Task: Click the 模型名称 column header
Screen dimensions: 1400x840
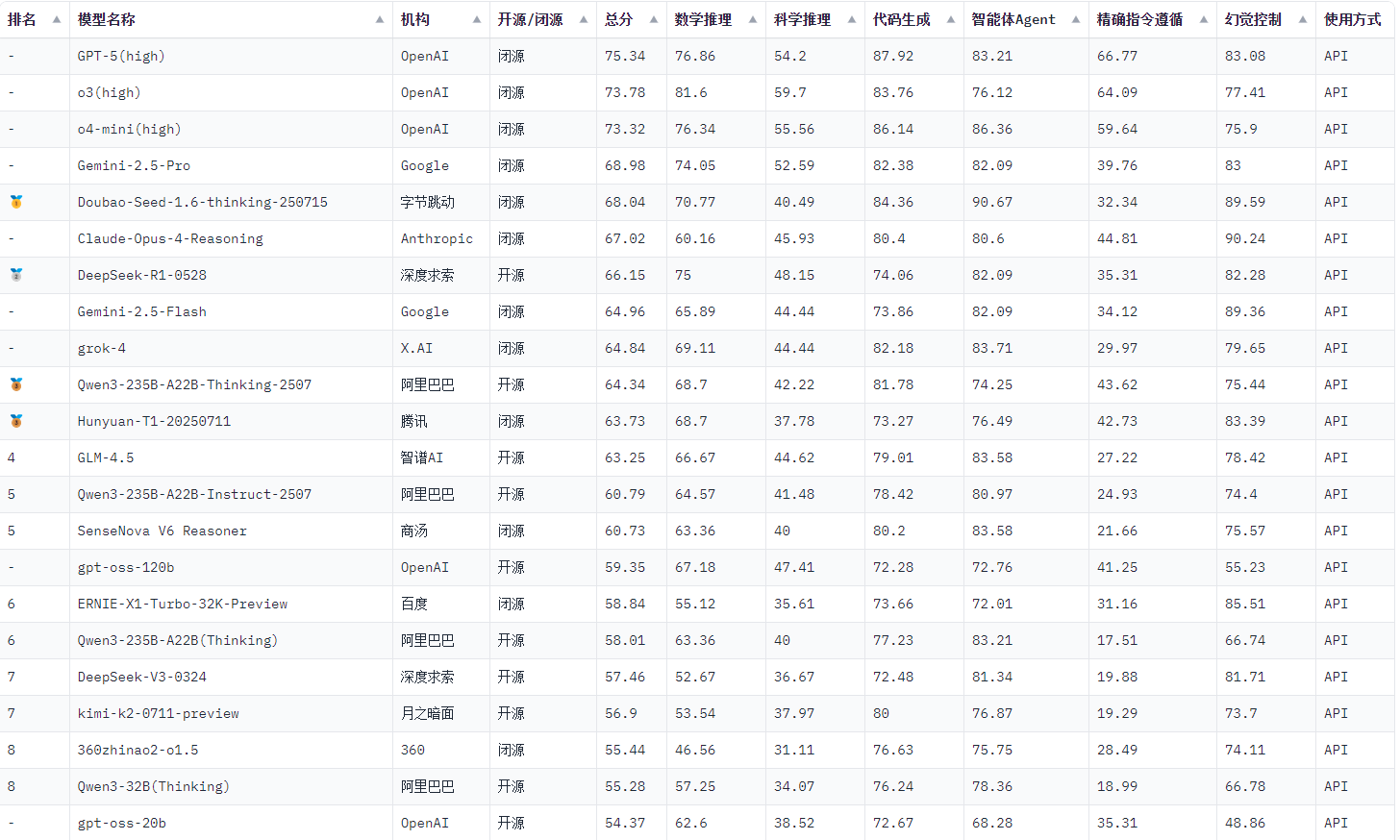Action: tap(231, 19)
